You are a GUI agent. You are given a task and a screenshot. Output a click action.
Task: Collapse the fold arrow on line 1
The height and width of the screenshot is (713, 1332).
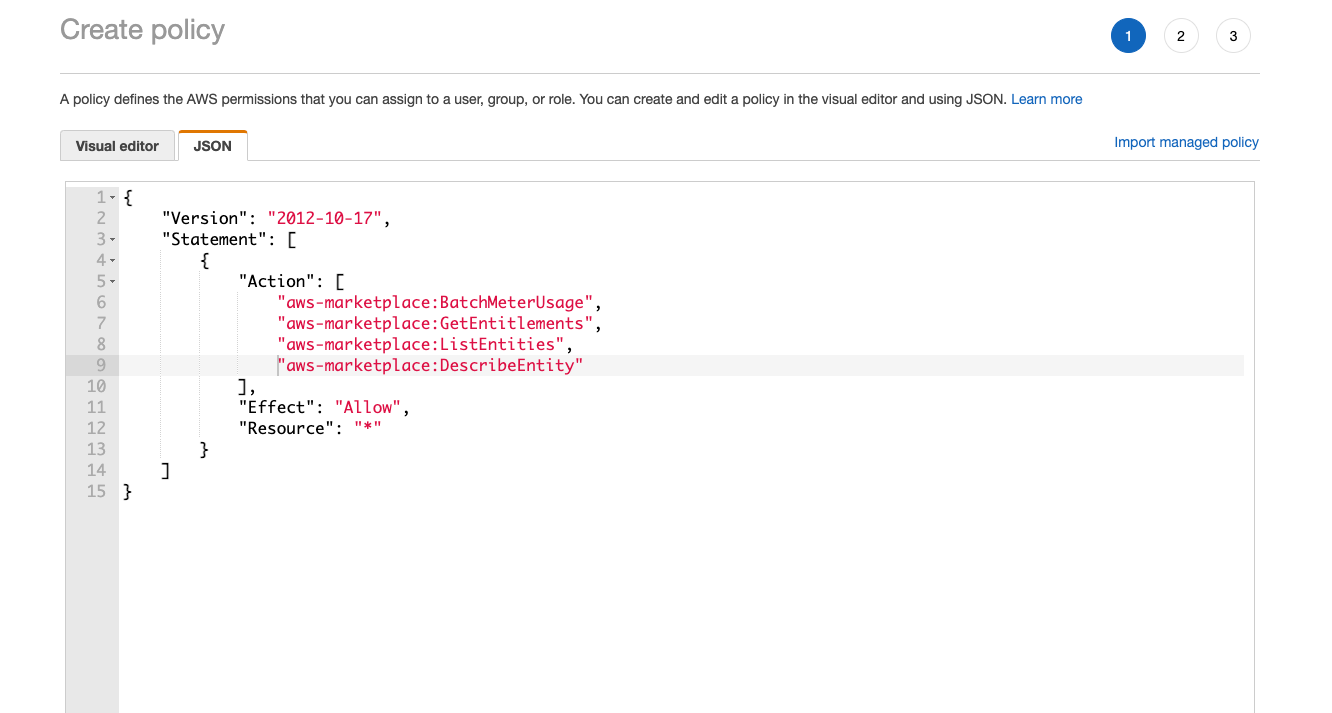point(113,198)
